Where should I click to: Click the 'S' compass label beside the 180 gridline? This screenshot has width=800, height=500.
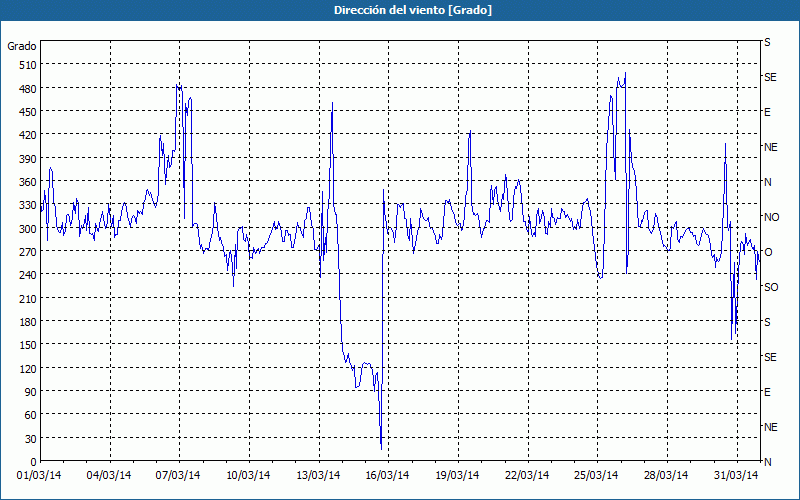pos(767,322)
